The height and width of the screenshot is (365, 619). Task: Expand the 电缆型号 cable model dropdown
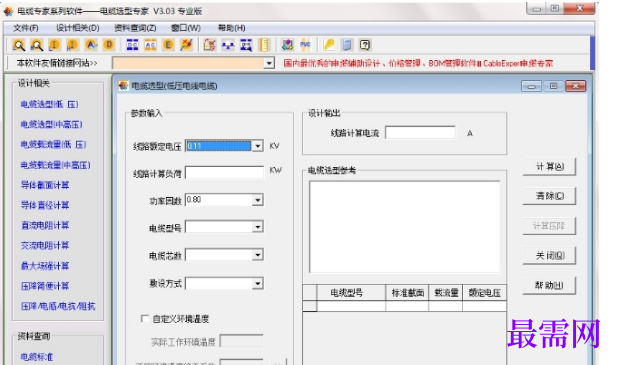[257, 227]
